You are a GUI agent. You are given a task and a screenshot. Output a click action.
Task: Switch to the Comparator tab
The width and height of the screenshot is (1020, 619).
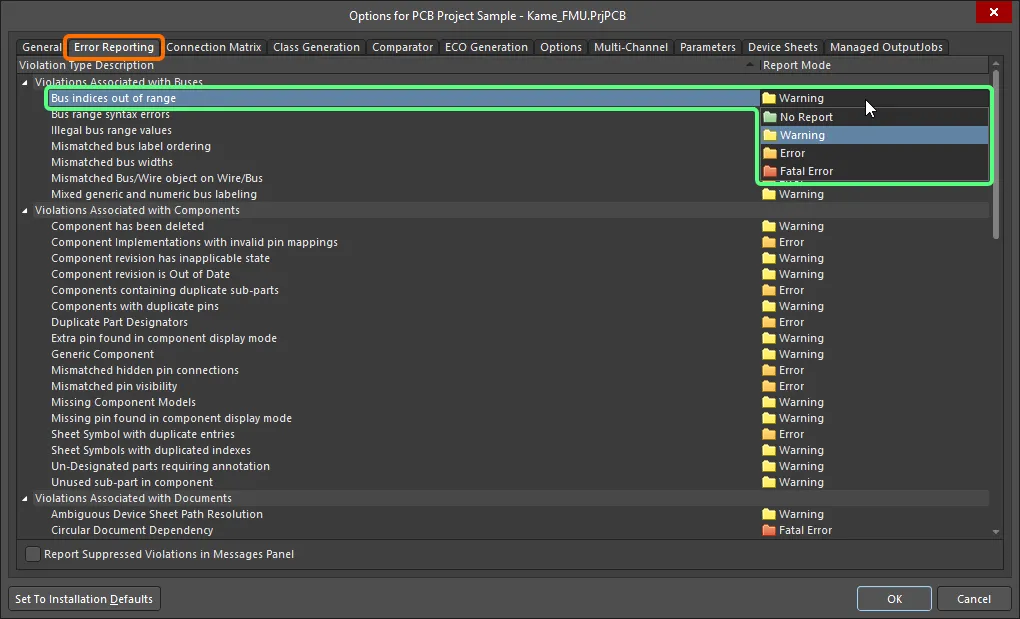(402, 47)
